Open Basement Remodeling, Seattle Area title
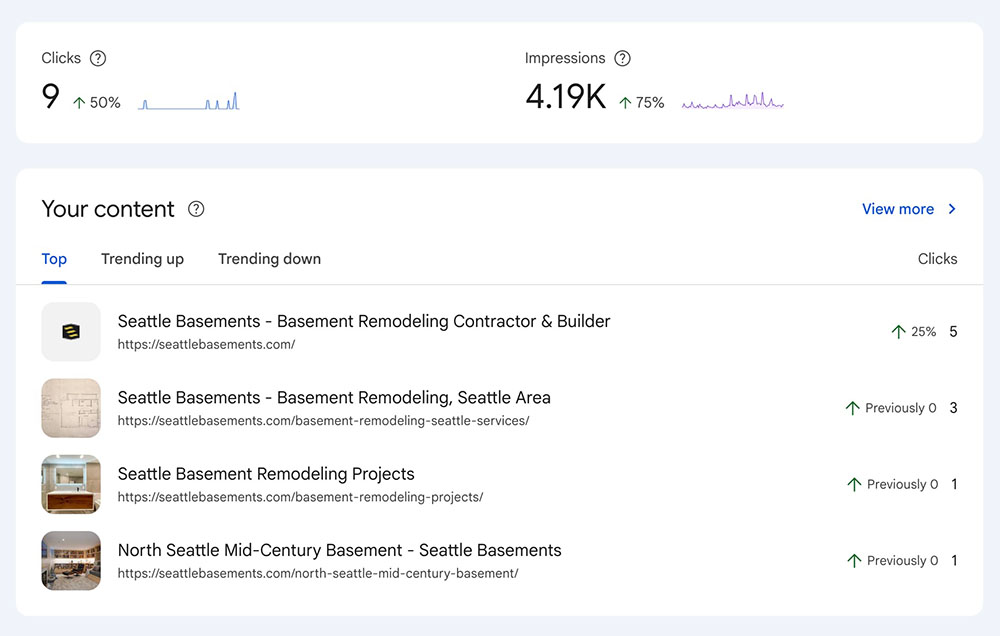 334,397
